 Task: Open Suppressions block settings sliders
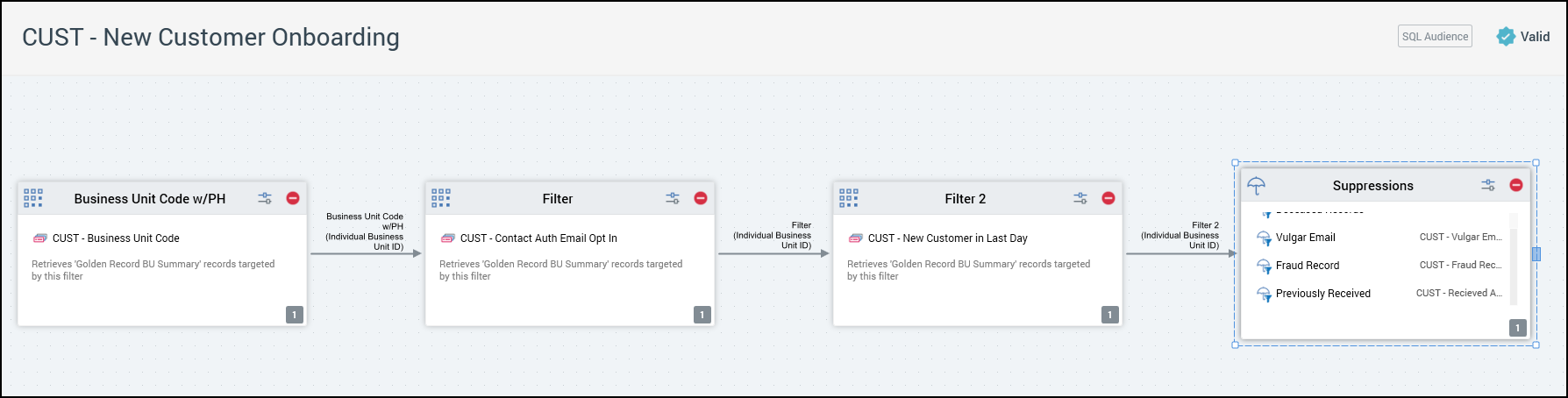click(x=1488, y=186)
